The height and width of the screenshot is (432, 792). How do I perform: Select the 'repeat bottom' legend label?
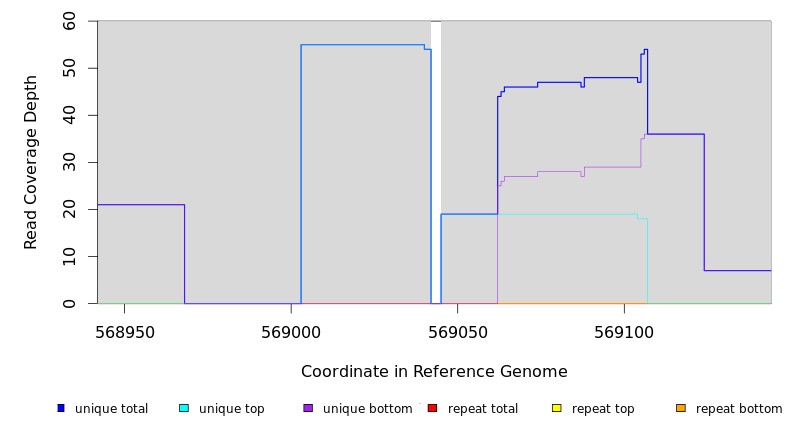739,409
